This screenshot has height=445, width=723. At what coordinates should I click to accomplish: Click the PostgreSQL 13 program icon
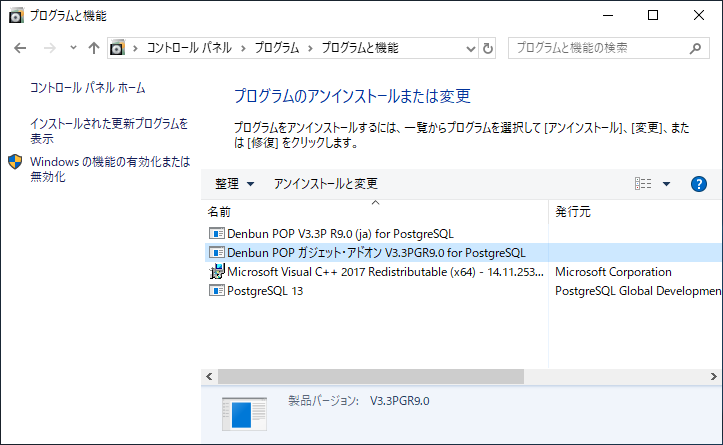pyautogui.click(x=217, y=291)
